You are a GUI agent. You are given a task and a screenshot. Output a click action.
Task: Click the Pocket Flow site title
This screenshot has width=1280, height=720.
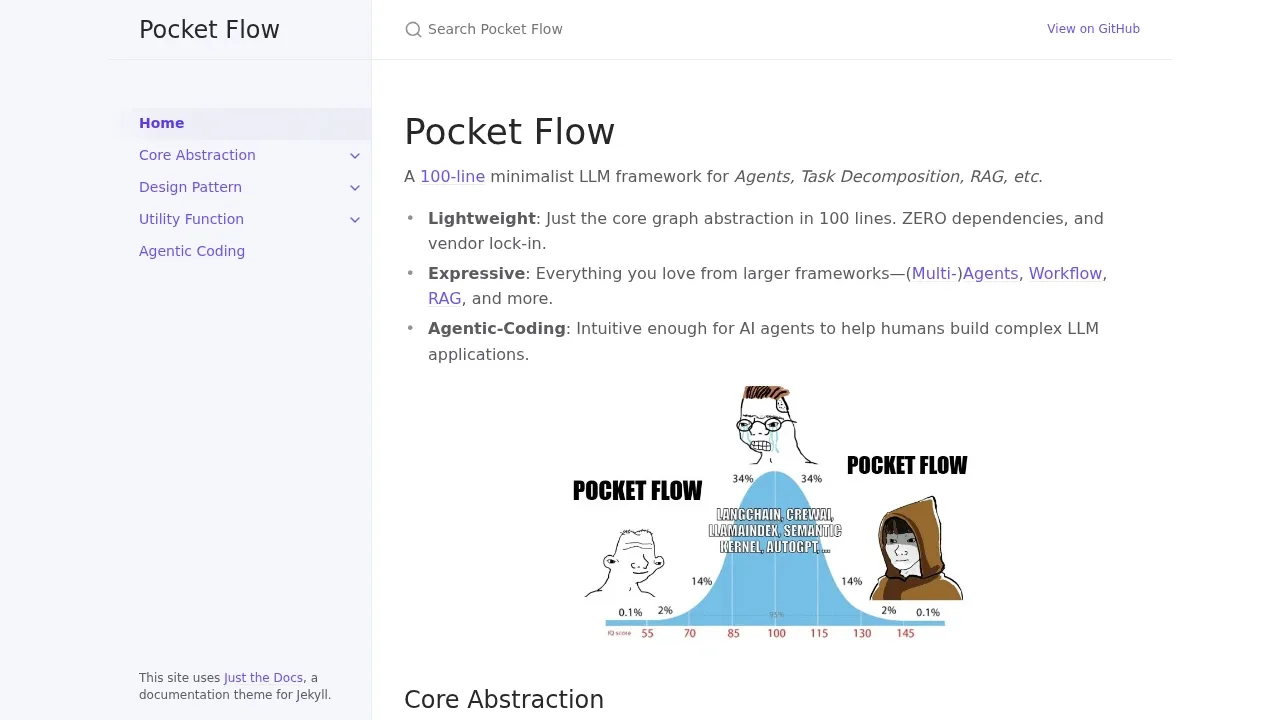[209, 30]
